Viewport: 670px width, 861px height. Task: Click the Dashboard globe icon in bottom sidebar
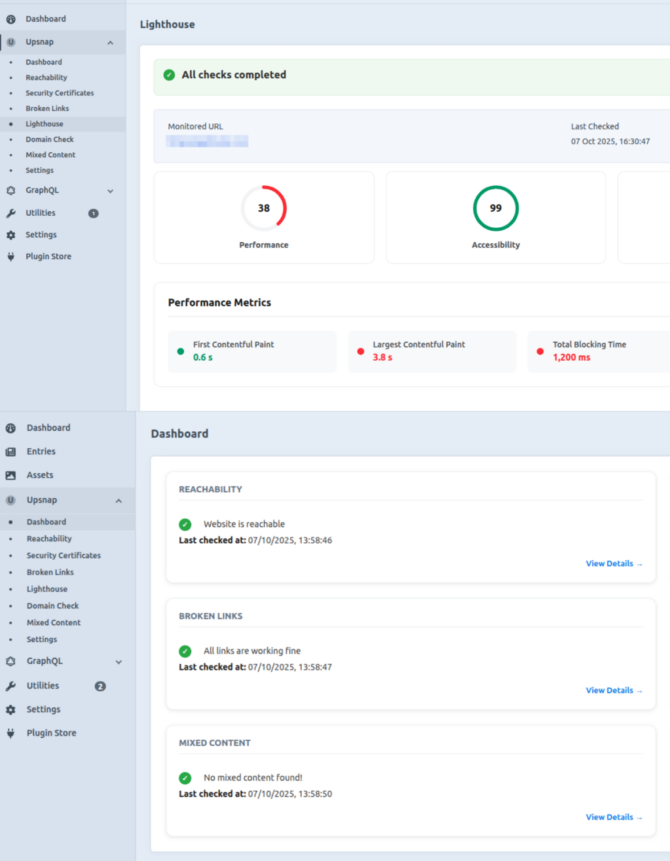(11, 428)
